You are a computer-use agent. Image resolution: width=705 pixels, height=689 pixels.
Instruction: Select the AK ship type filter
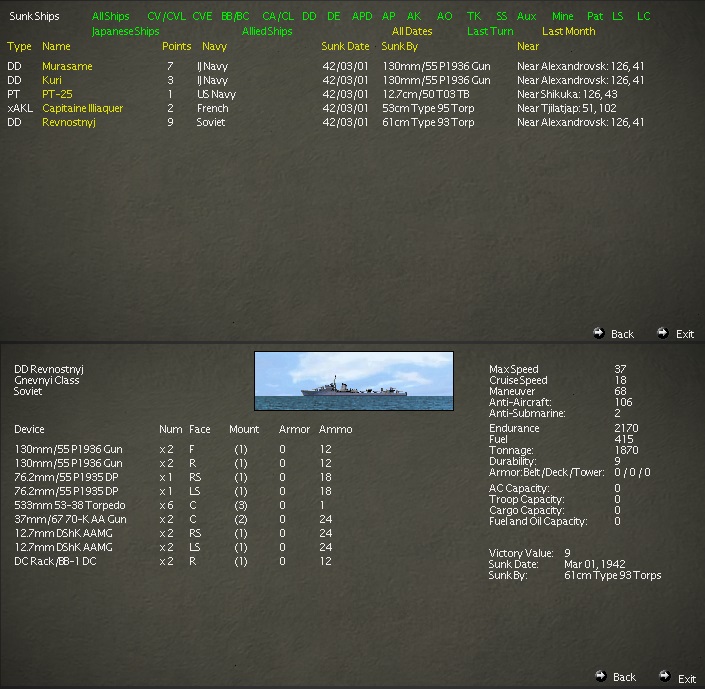414,16
